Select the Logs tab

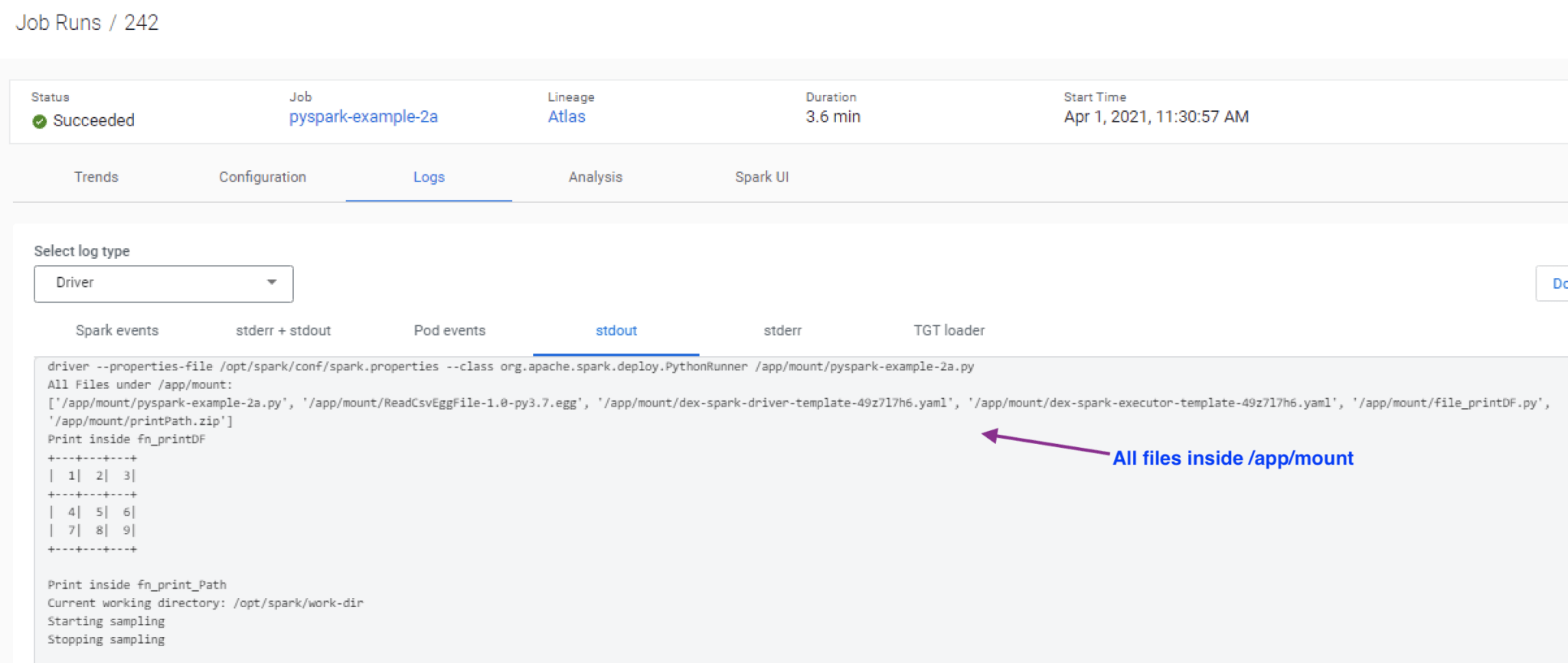click(429, 177)
